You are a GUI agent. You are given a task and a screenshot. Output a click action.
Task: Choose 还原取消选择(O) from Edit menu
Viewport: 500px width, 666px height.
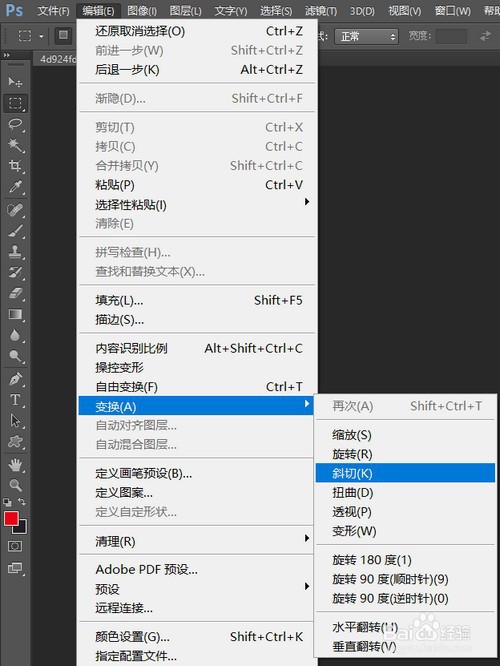(198, 31)
